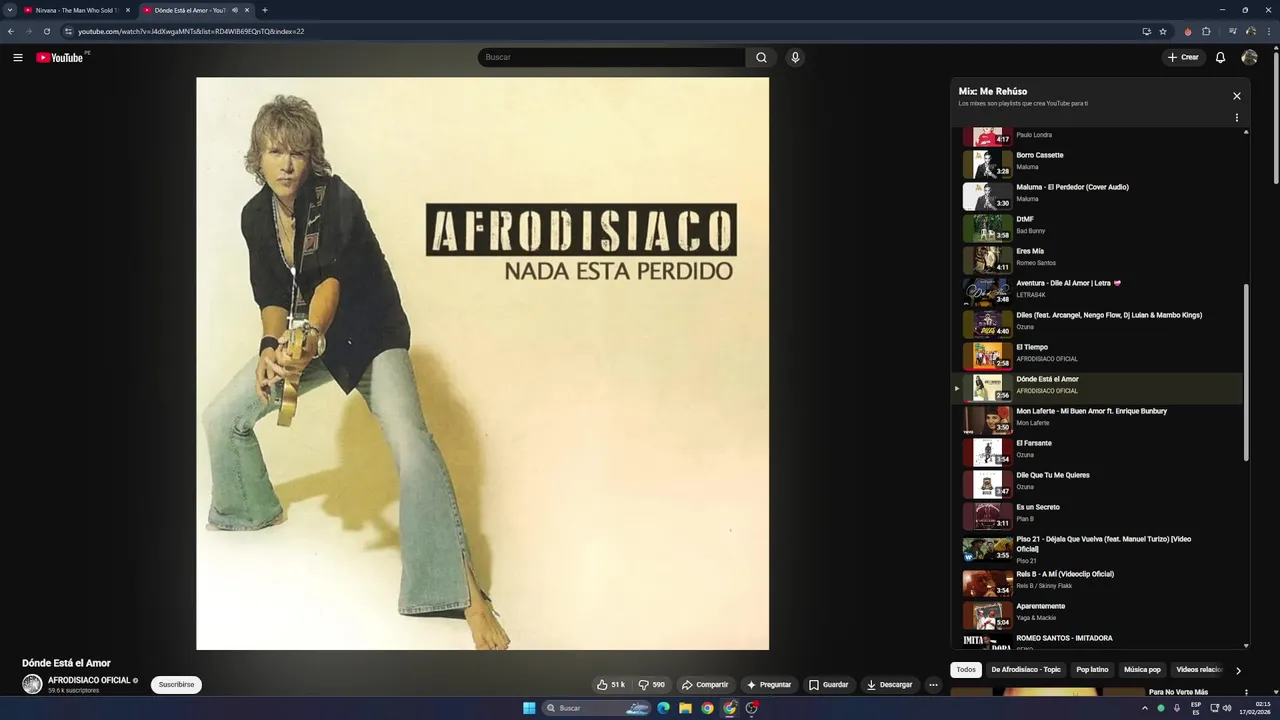
Task: Share the video via Compartir
Action: point(705,685)
